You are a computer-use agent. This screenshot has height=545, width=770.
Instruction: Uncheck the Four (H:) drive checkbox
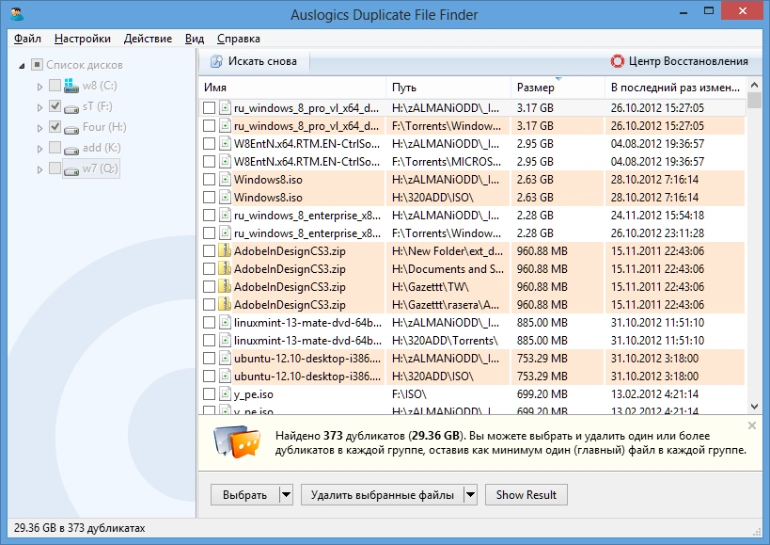(x=55, y=127)
